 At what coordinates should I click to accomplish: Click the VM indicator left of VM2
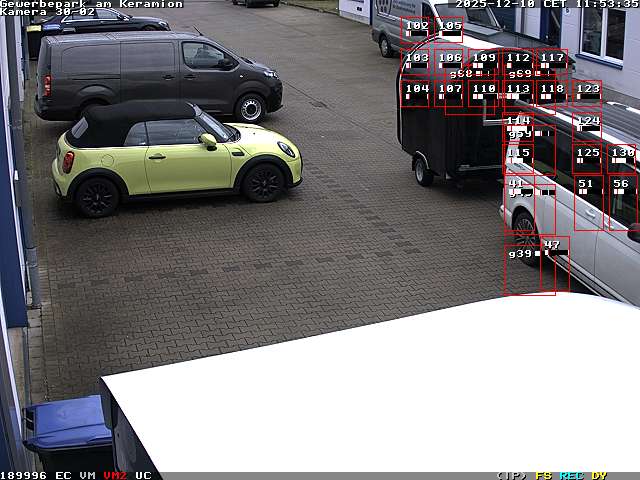88,475
